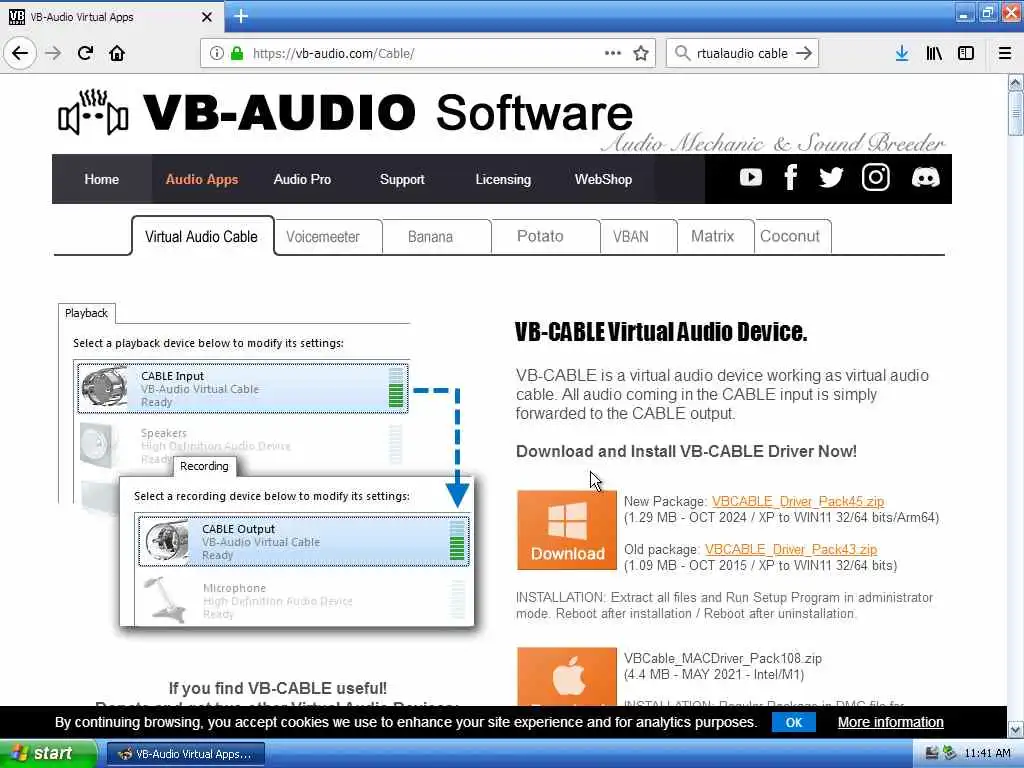Open the Firefox hamburger menu

1004,53
